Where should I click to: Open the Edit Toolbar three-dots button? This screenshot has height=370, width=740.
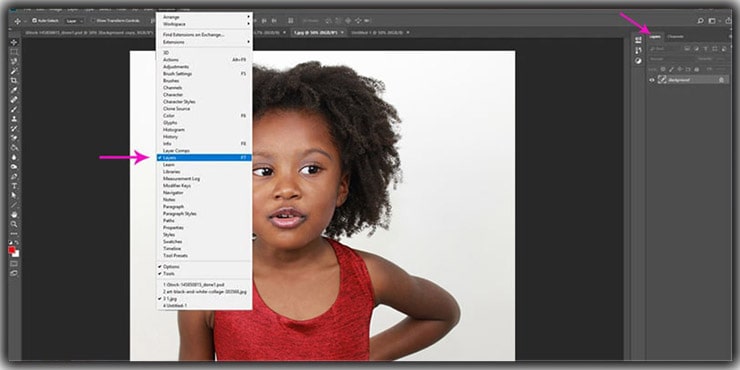(x=14, y=233)
